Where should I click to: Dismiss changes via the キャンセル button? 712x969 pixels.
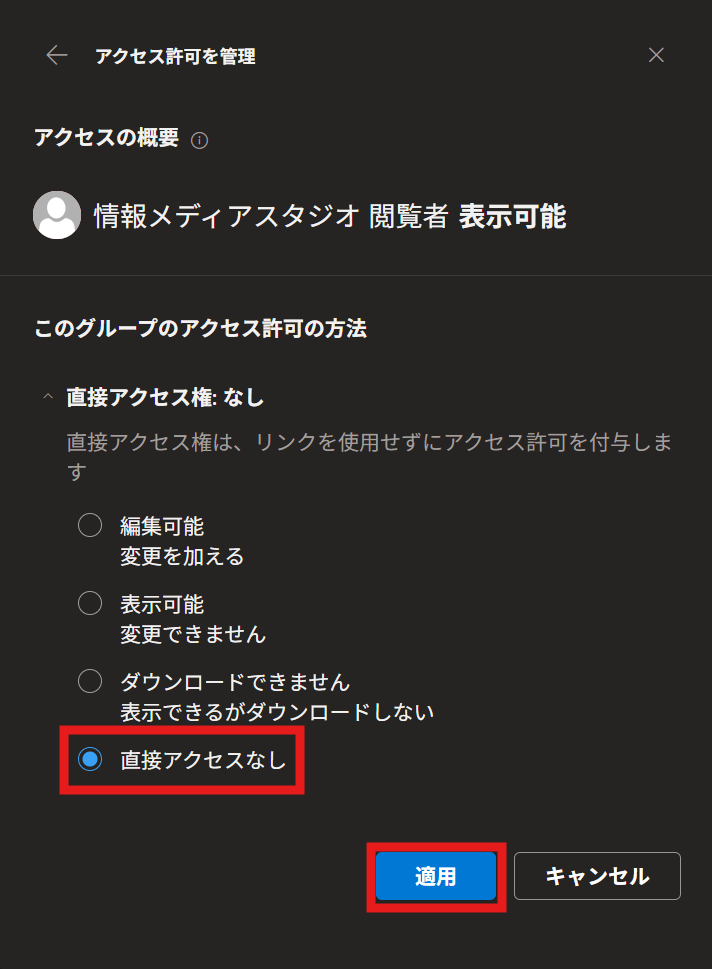click(x=597, y=876)
